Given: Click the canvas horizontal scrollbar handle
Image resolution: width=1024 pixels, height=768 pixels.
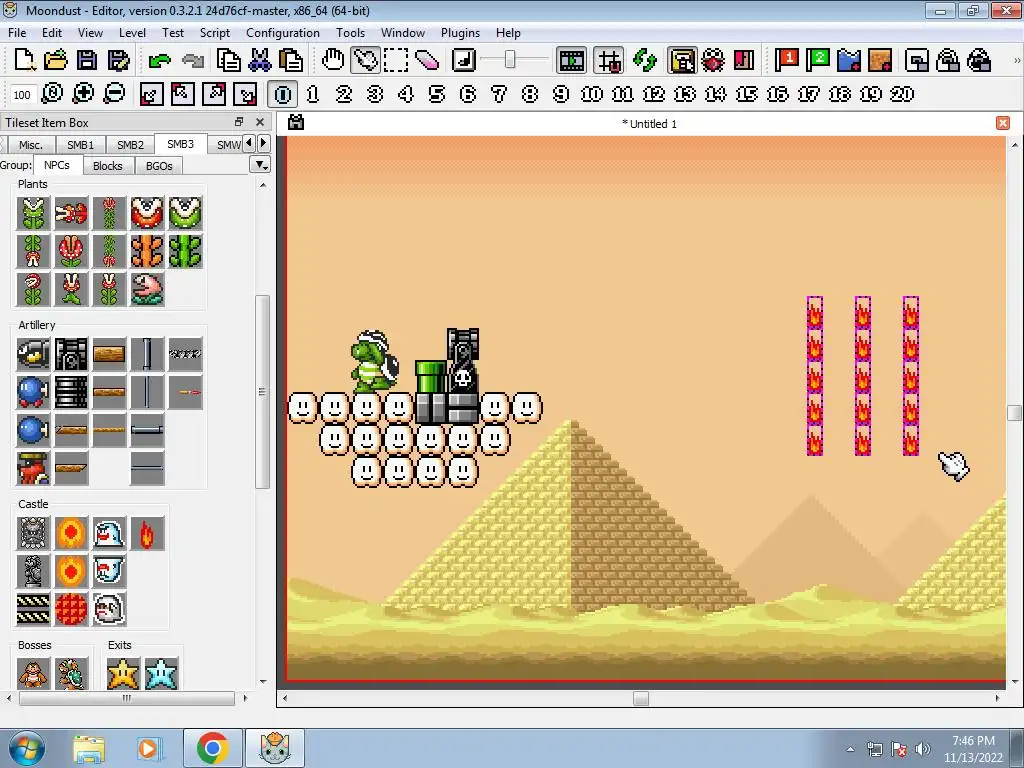Looking at the screenshot, I should click(641, 698).
